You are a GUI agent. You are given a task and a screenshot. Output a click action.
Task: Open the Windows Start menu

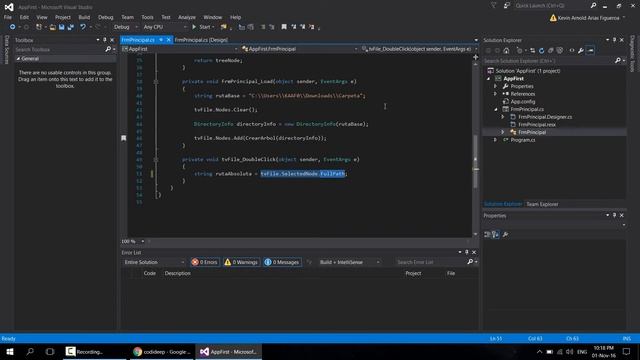10,351
